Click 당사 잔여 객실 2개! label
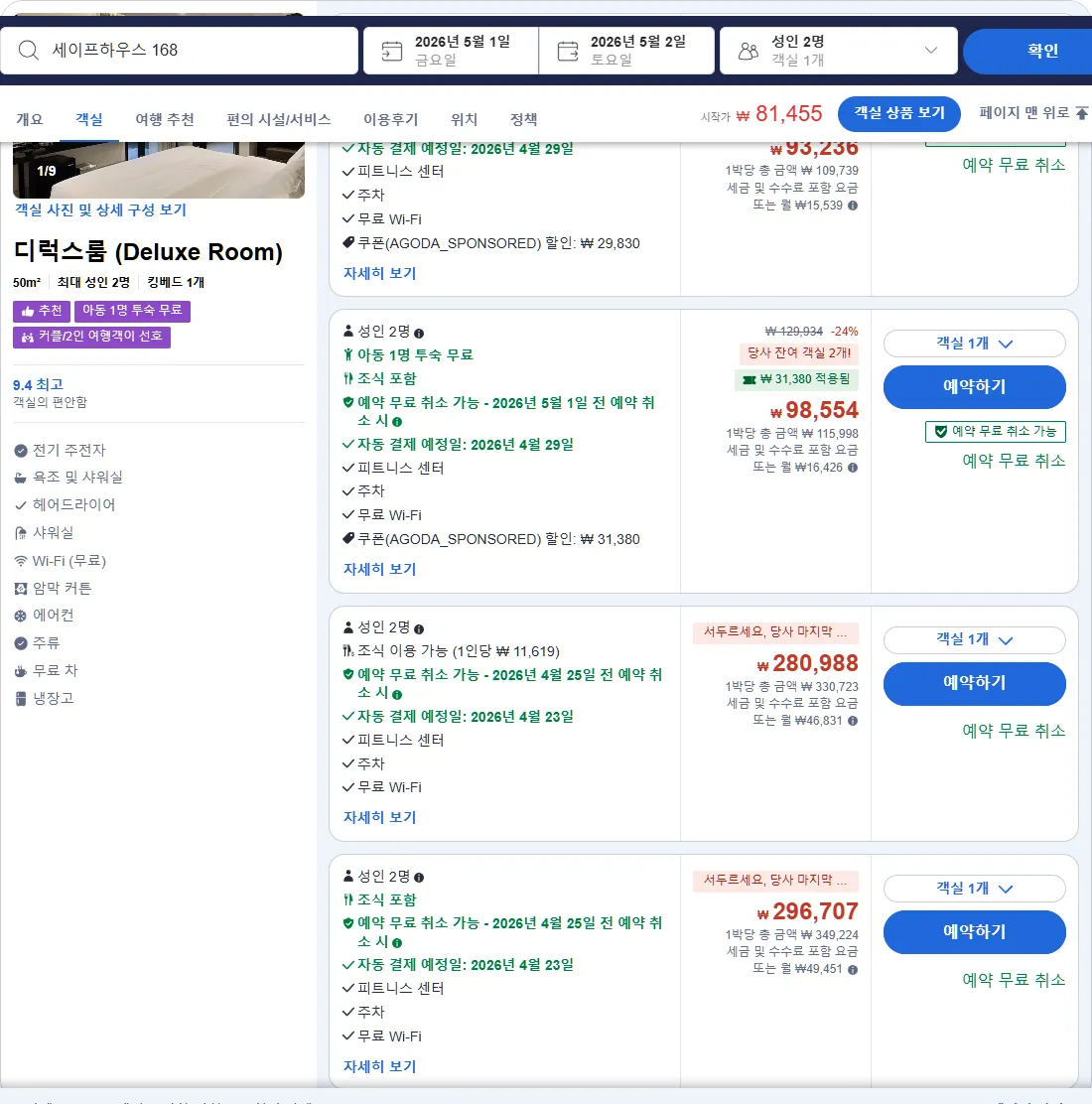Image resolution: width=1092 pixels, height=1104 pixels. pos(798,353)
